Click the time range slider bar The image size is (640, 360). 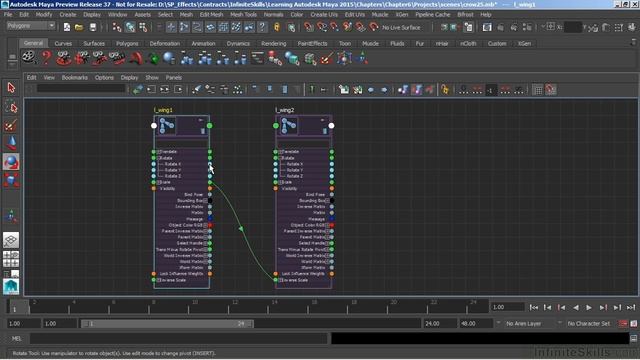[167, 324]
